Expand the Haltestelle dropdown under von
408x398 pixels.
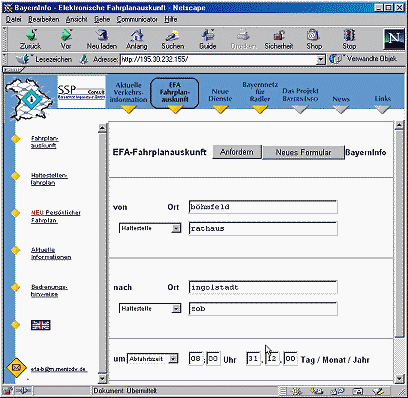point(176,228)
